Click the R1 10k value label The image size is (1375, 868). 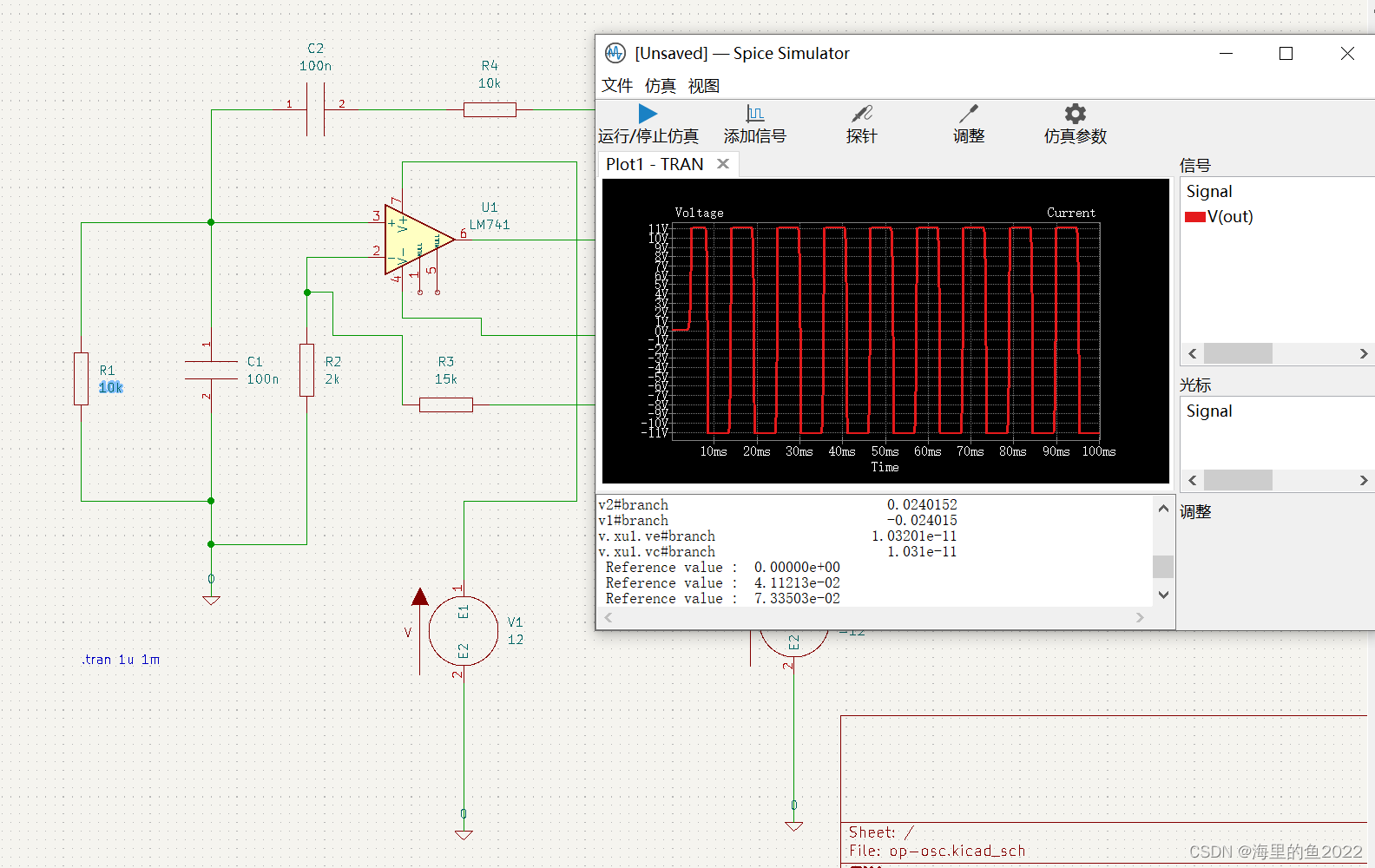click(110, 387)
